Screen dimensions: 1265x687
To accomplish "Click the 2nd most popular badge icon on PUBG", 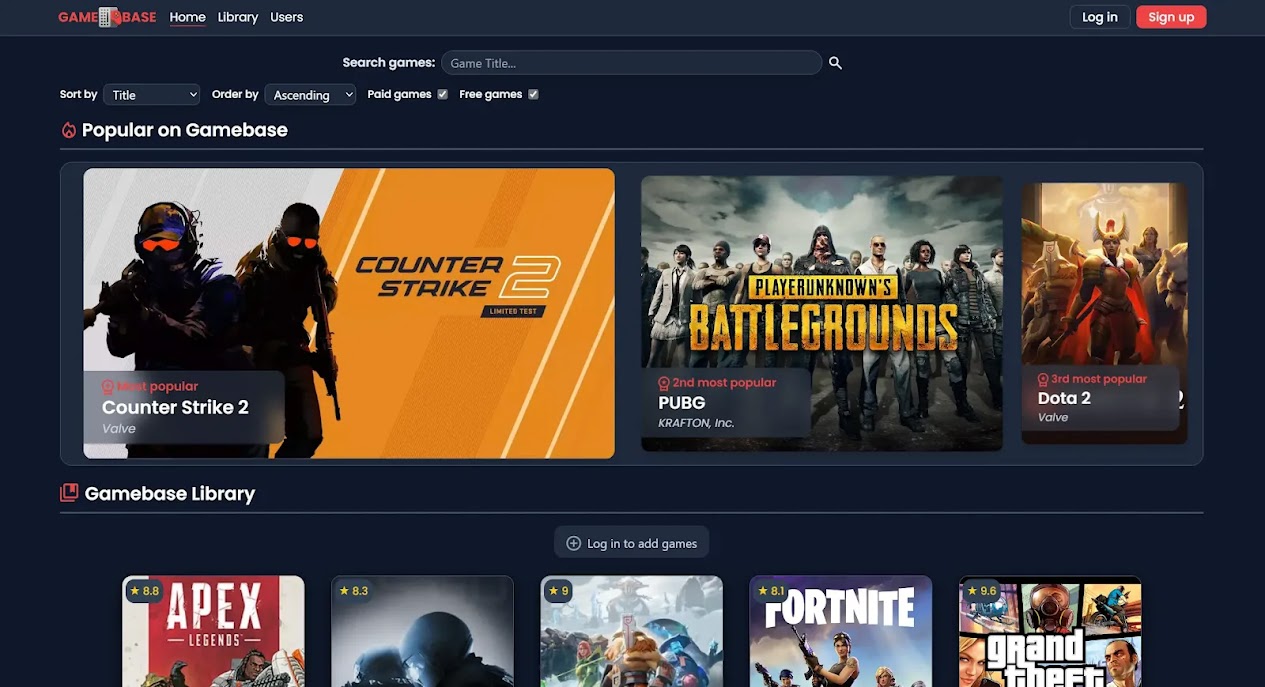I will point(664,383).
